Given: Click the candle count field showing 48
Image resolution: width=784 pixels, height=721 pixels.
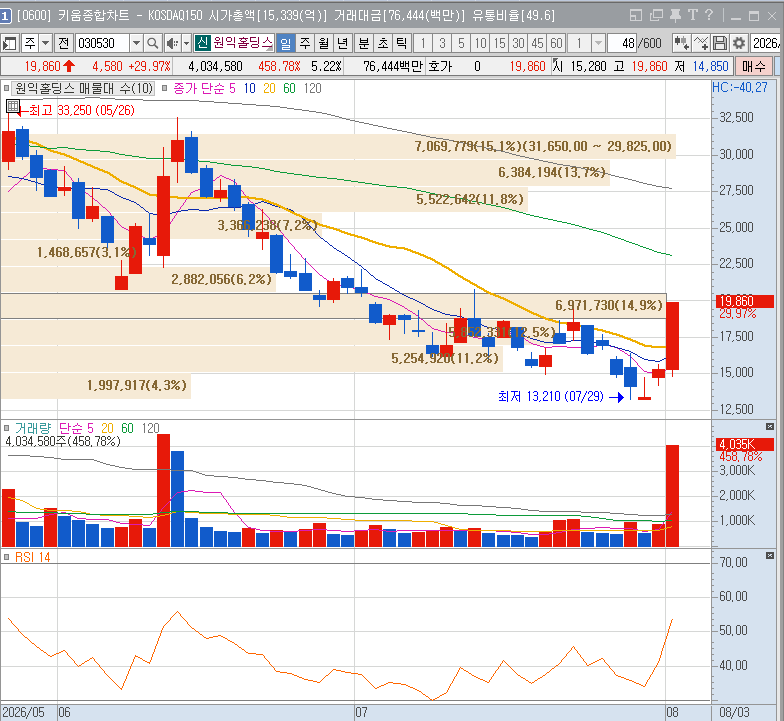Looking at the screenshot, I should click(x=622, y=44).
